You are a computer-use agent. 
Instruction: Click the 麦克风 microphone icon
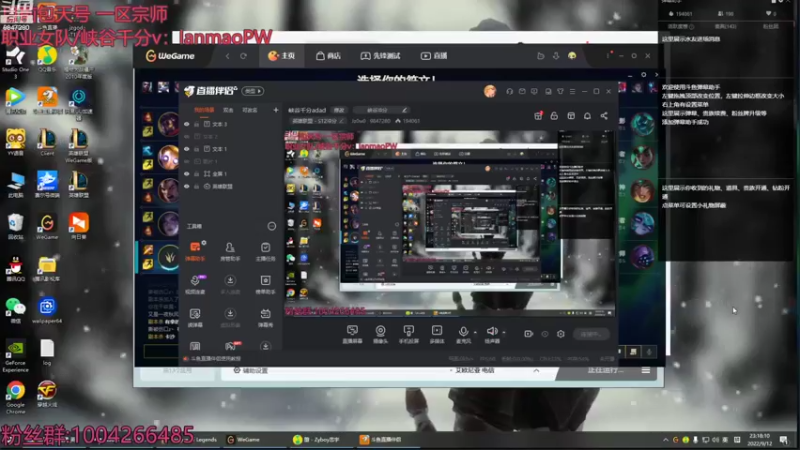[463, 334]
